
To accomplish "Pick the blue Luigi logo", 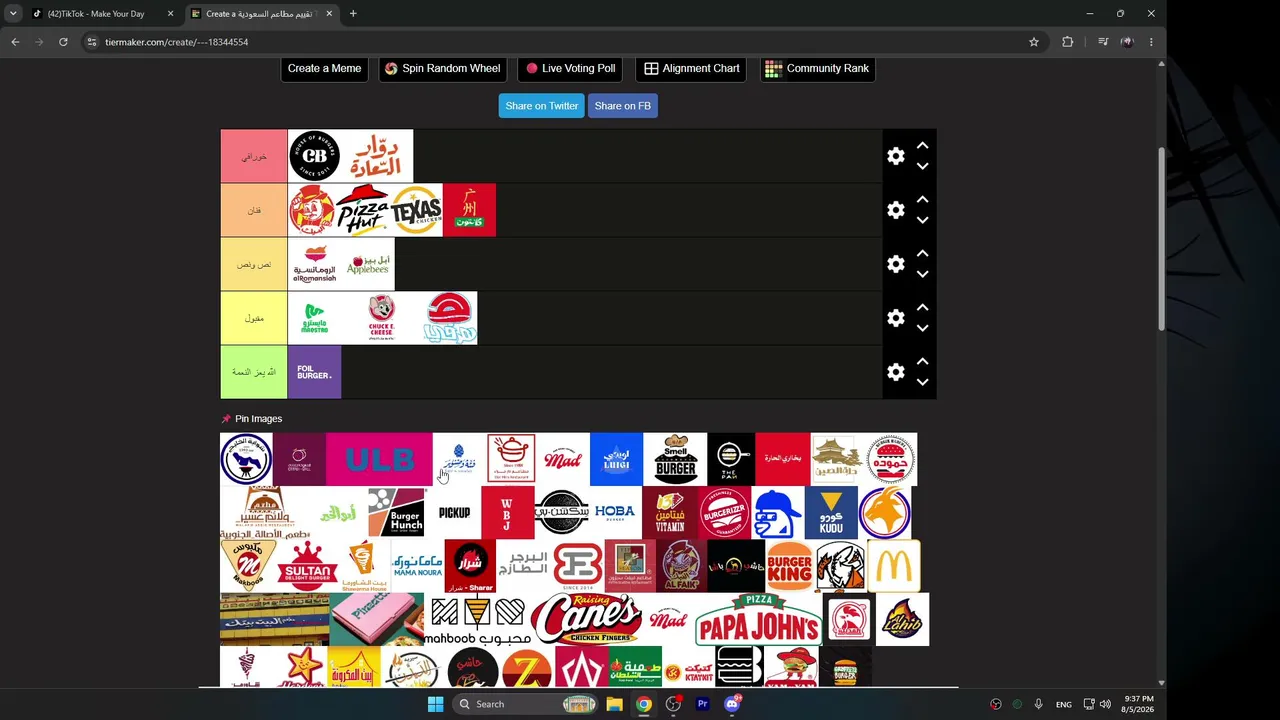I will coord(616,459).
